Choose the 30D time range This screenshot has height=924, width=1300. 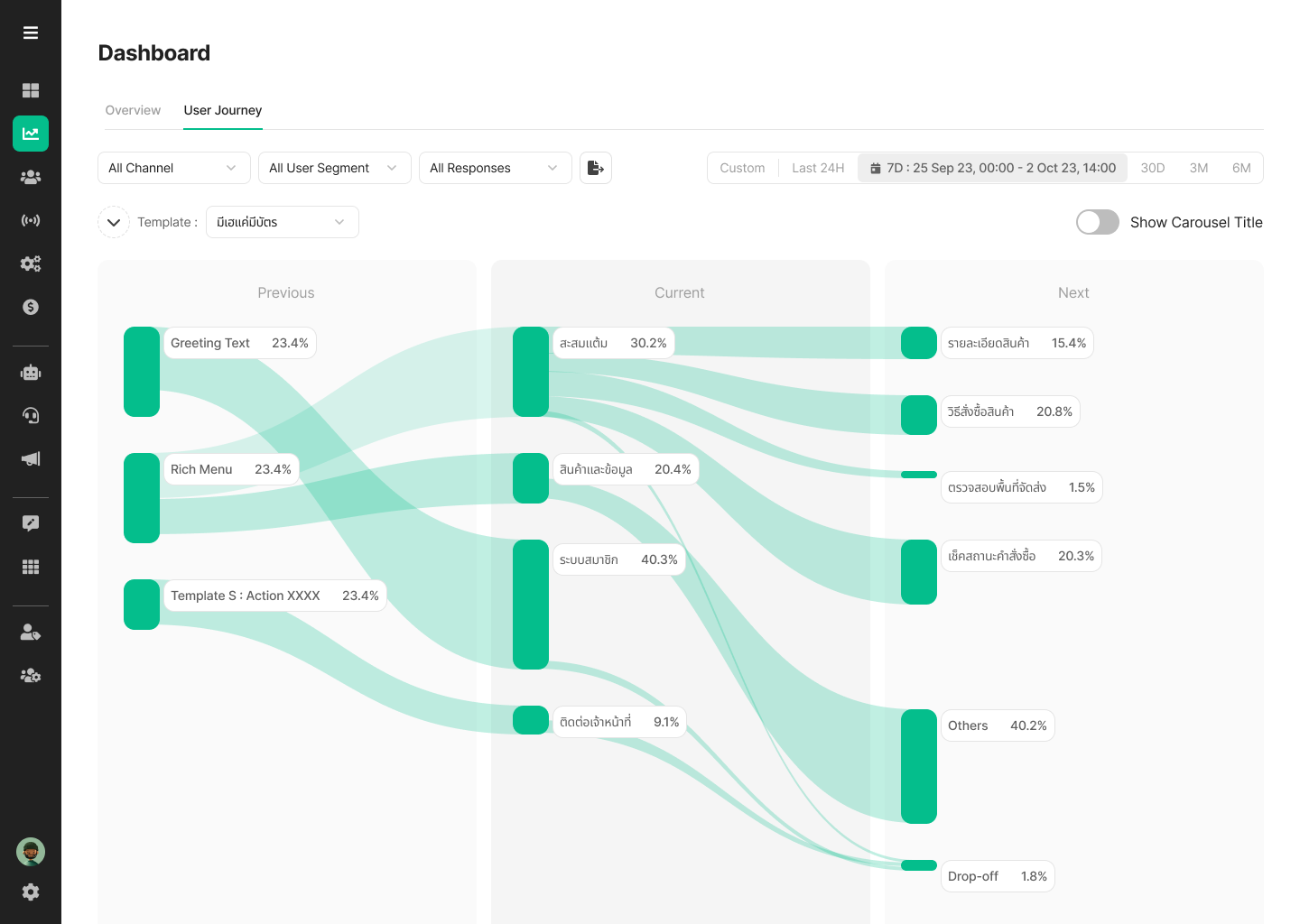coord(1152,168)
